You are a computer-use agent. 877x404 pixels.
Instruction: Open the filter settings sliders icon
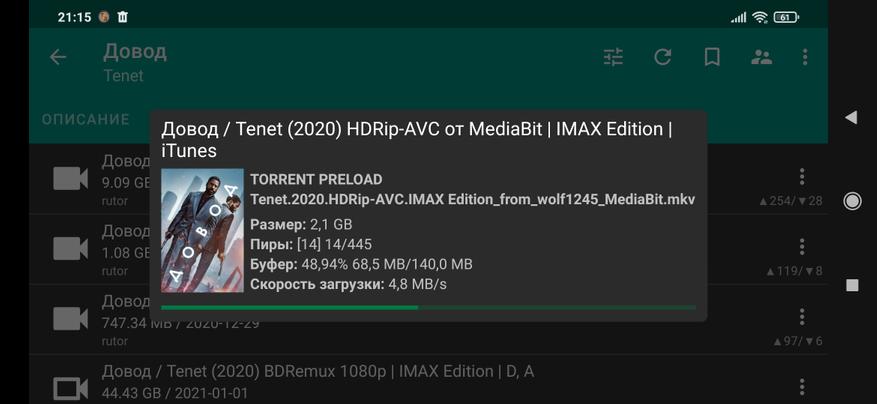click(613, 57)
